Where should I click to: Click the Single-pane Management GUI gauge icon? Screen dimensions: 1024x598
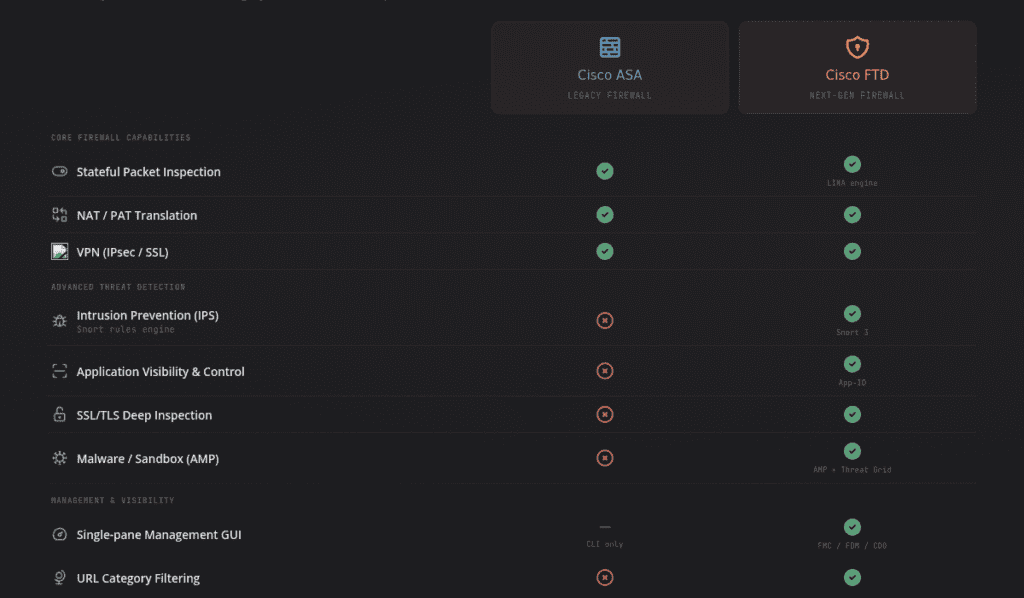[59, 534]
